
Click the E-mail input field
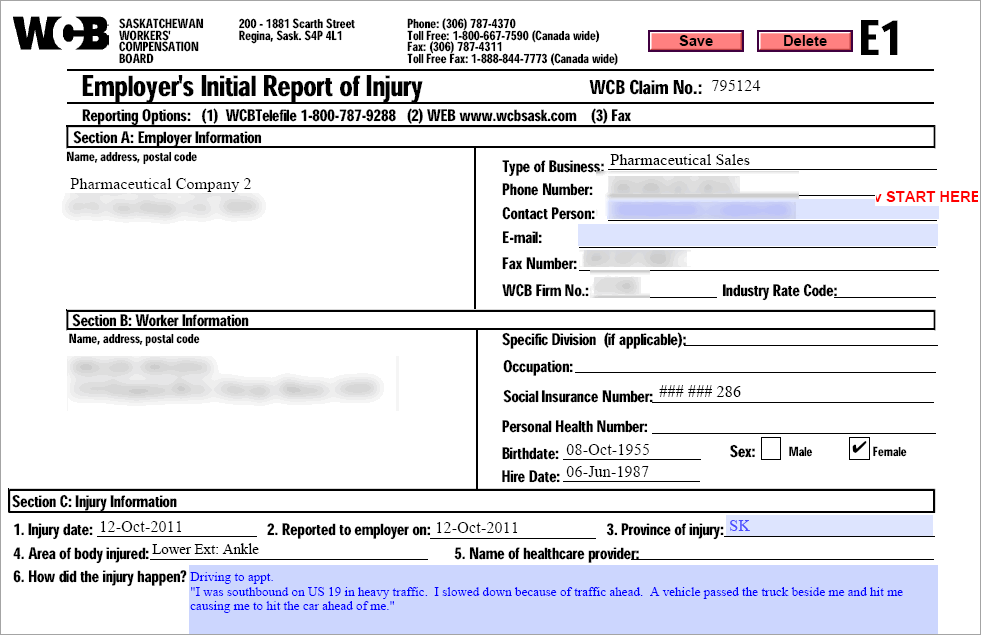click(758, 236)
